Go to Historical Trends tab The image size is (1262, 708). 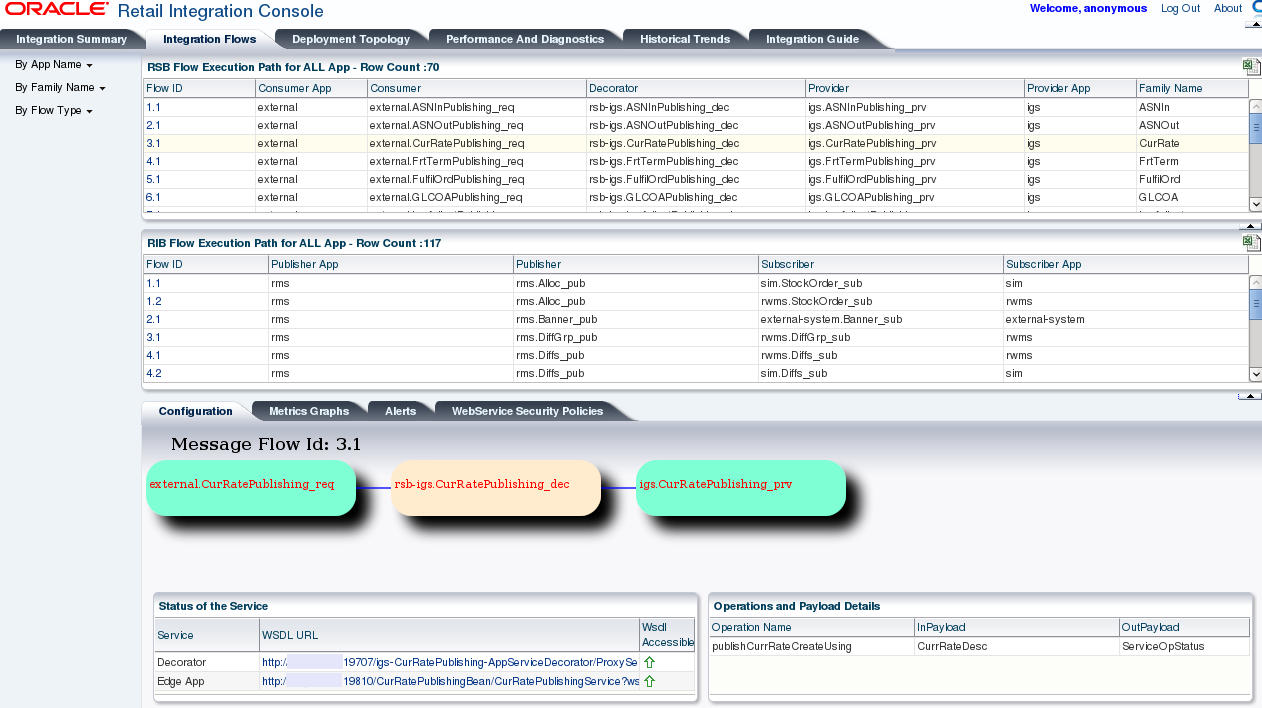[x=685, y=39]
